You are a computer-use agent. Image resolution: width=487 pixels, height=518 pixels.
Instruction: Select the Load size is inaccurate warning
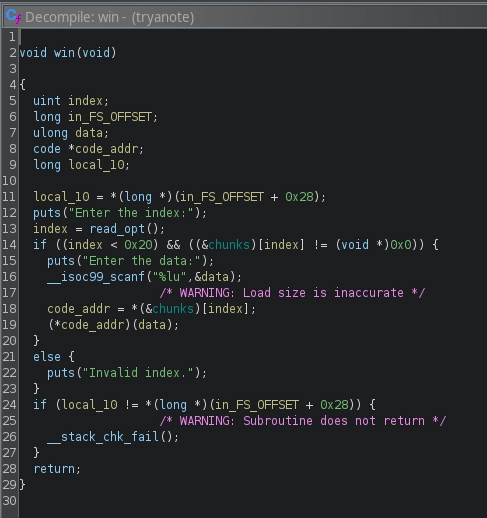tap(292, 293)
